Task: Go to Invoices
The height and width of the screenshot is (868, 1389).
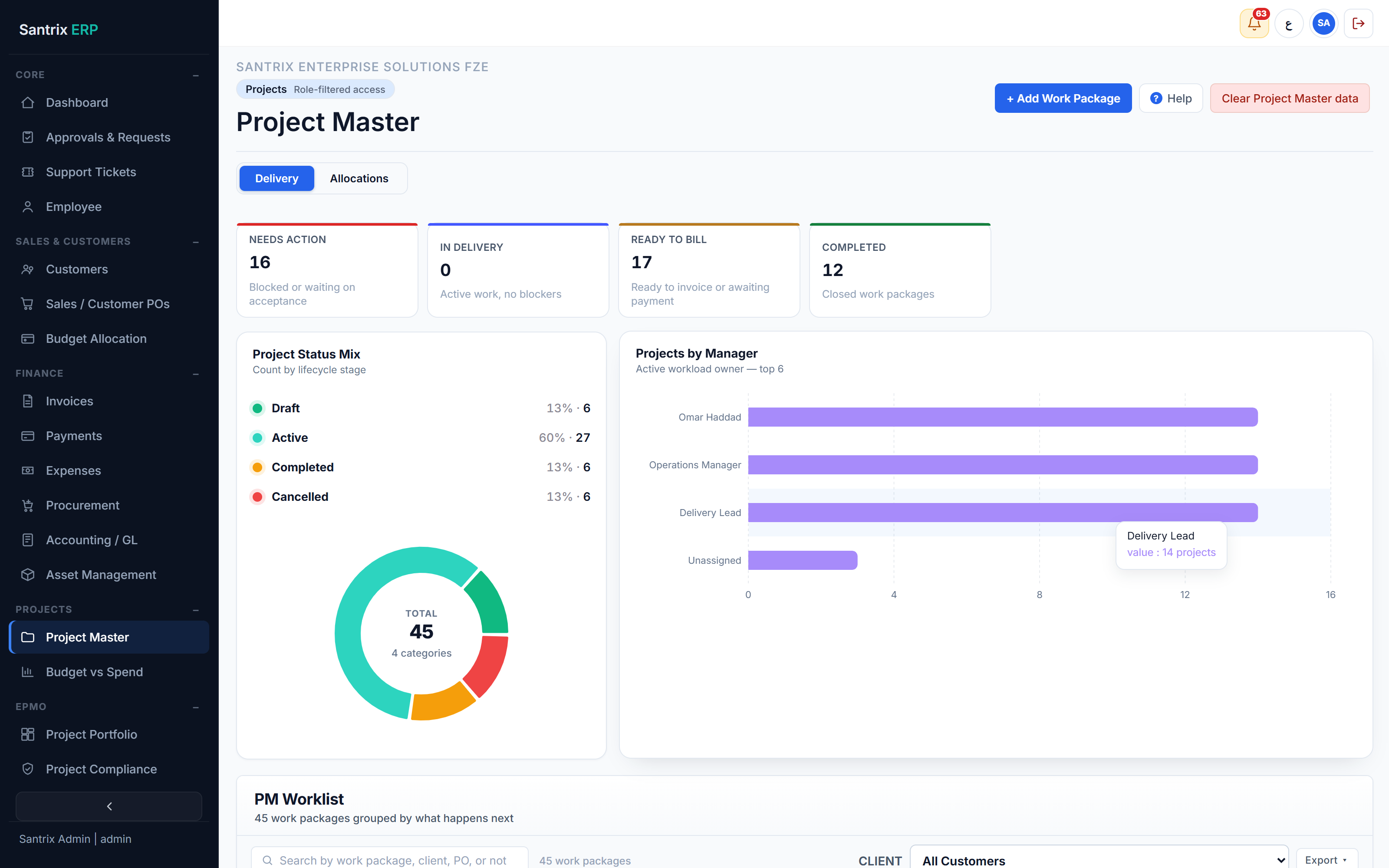Action: coord(109,401)
